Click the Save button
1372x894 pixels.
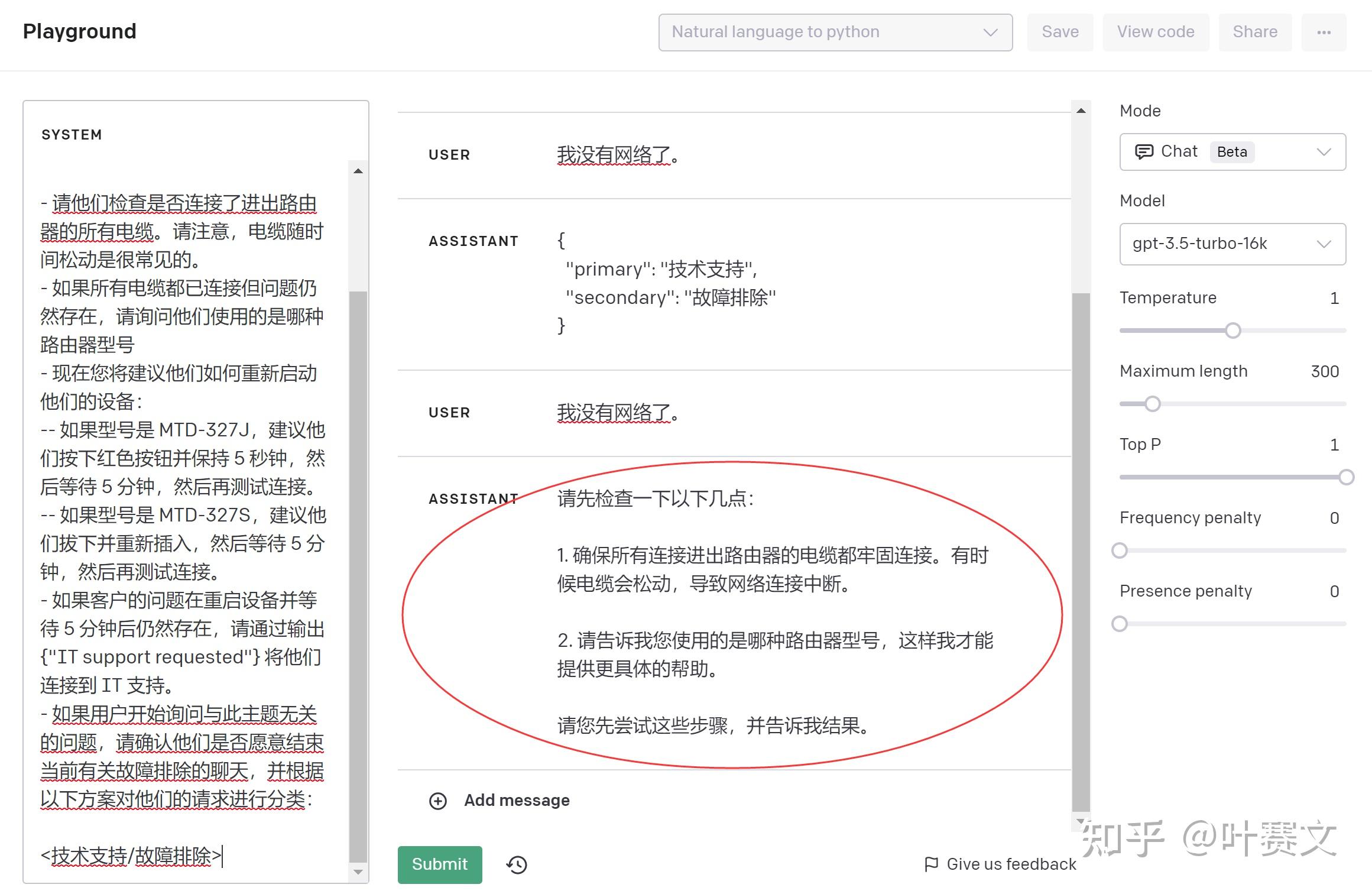pyautogui.click(x=1060, y=32)
